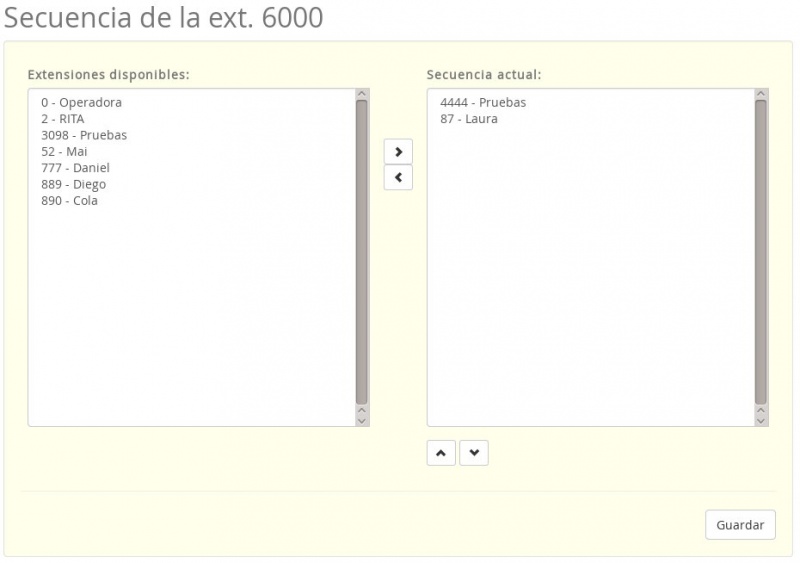
Task: Move selected sequence item down
Action: 474,453
